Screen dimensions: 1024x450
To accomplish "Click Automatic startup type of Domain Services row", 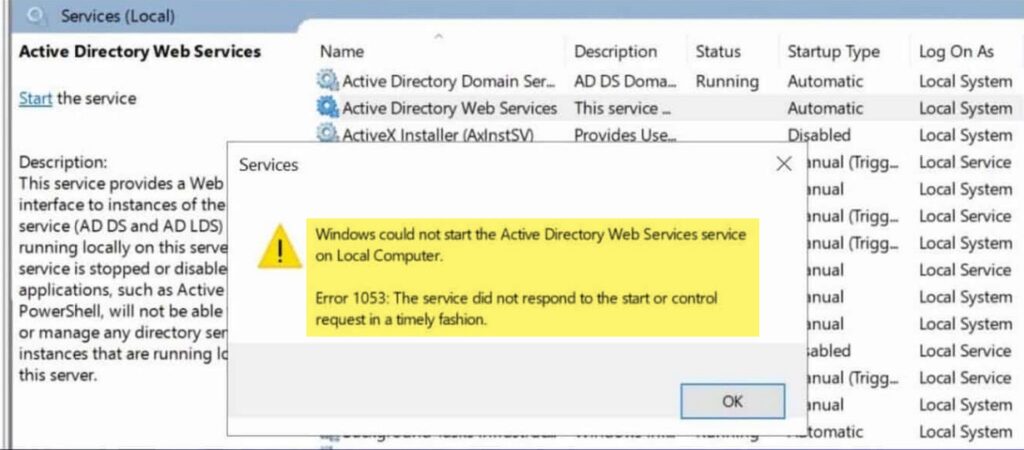I will tap(825, 82).
